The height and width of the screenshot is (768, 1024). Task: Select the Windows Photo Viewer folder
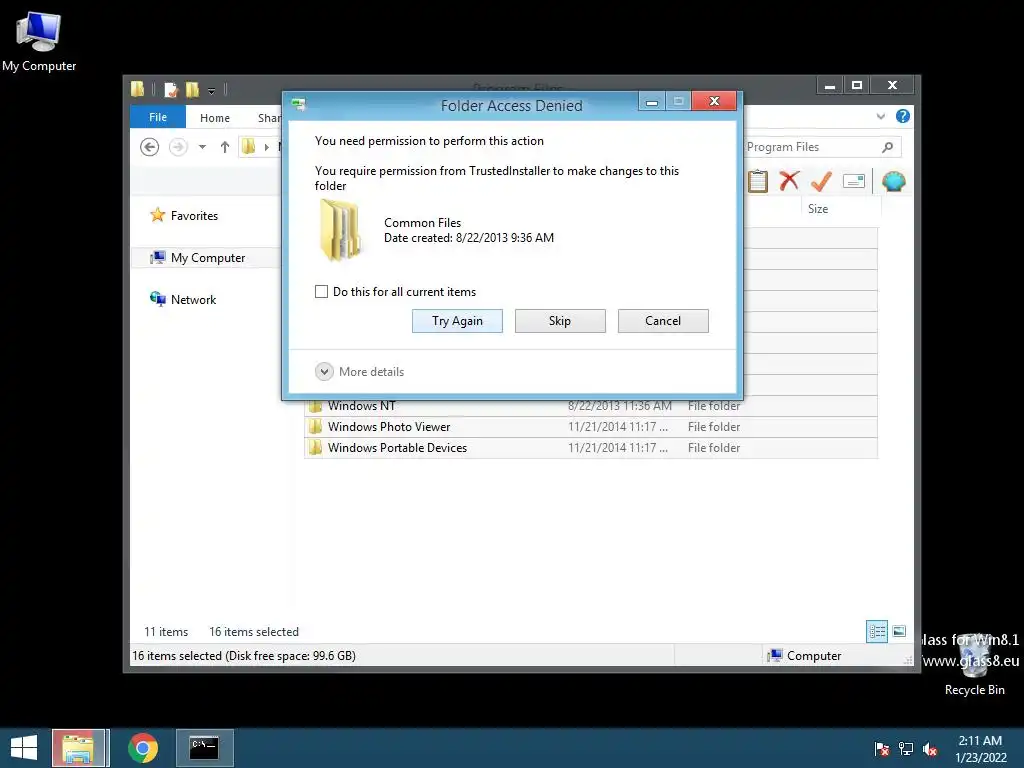coord(590,426)
